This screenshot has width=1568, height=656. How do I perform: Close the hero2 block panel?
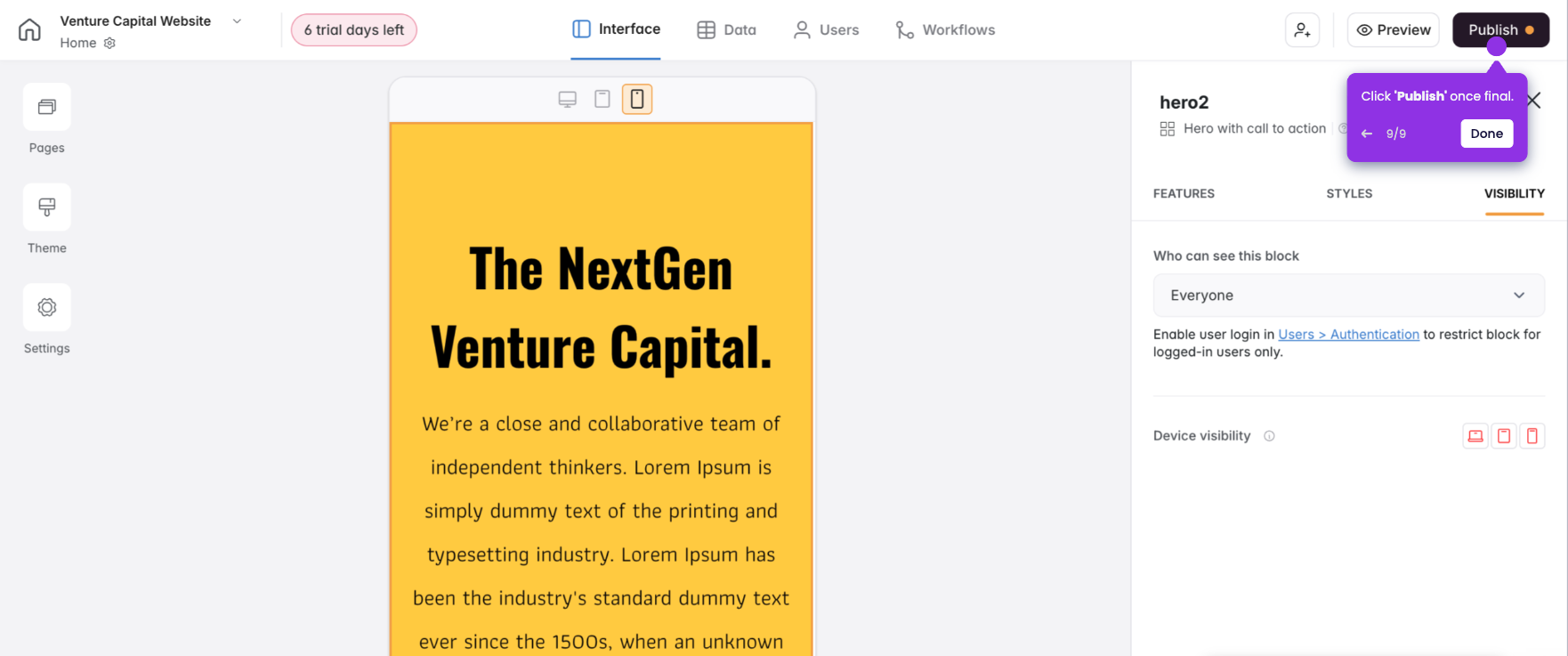coord(1534,101)
